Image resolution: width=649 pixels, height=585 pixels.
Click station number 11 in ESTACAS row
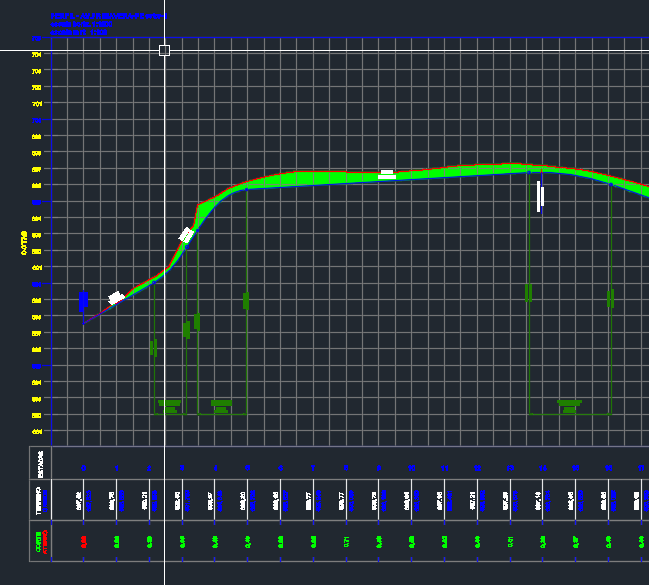pyautogui.click(x=445, y=468)
